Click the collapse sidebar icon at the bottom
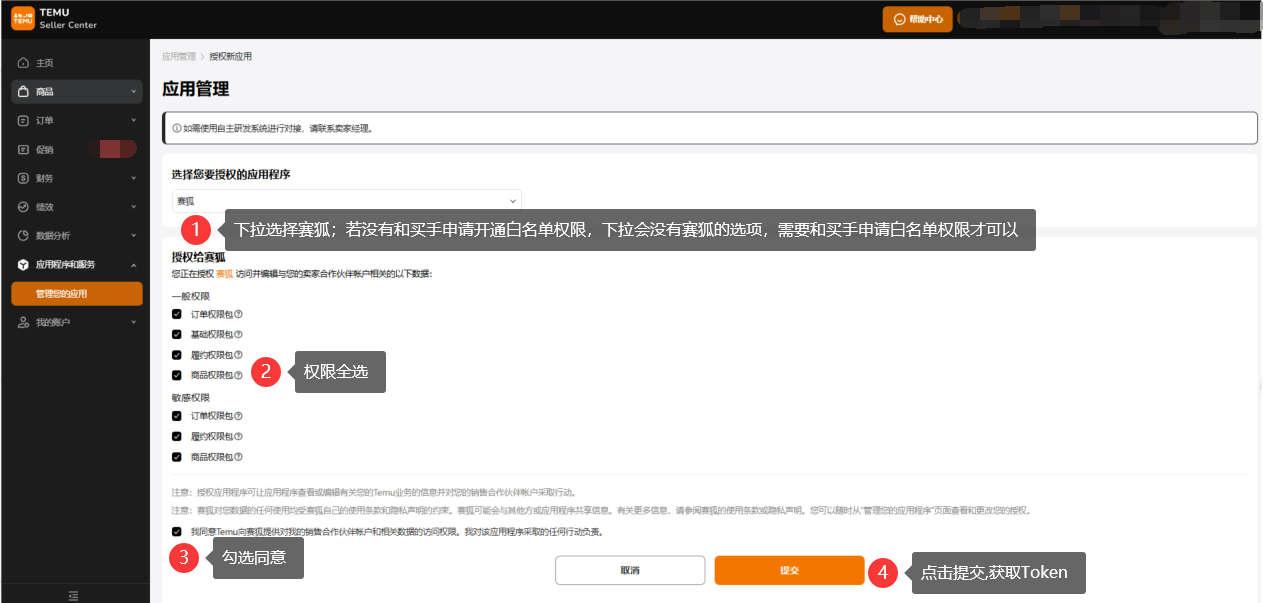 73,595
